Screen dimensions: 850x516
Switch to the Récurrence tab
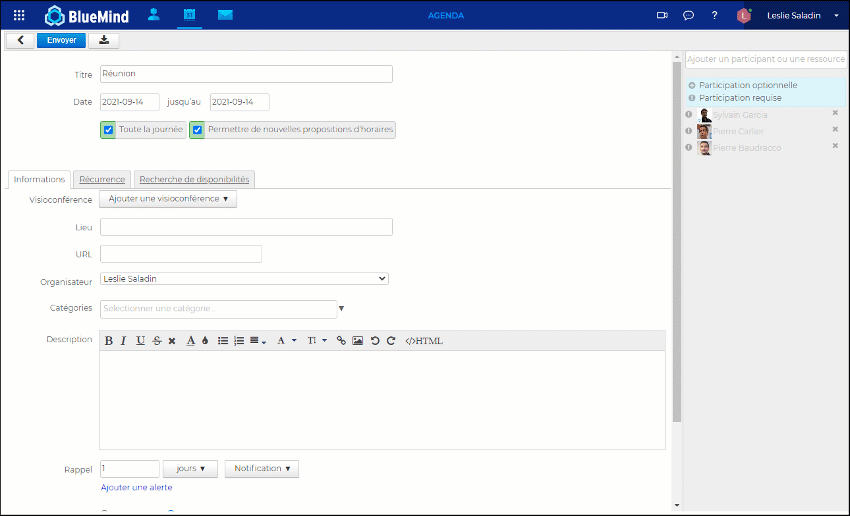(102, 179)
